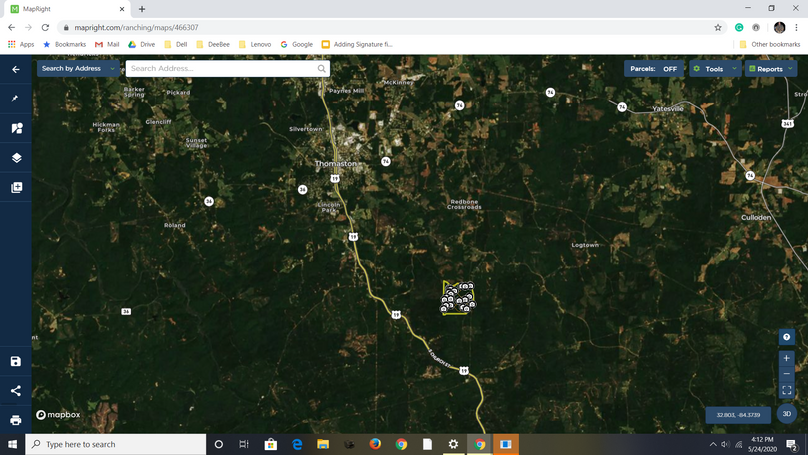The height and width of the screenshot is (455, 808).
Task: Click the browser back arrow
Action: tap(11, 27)
